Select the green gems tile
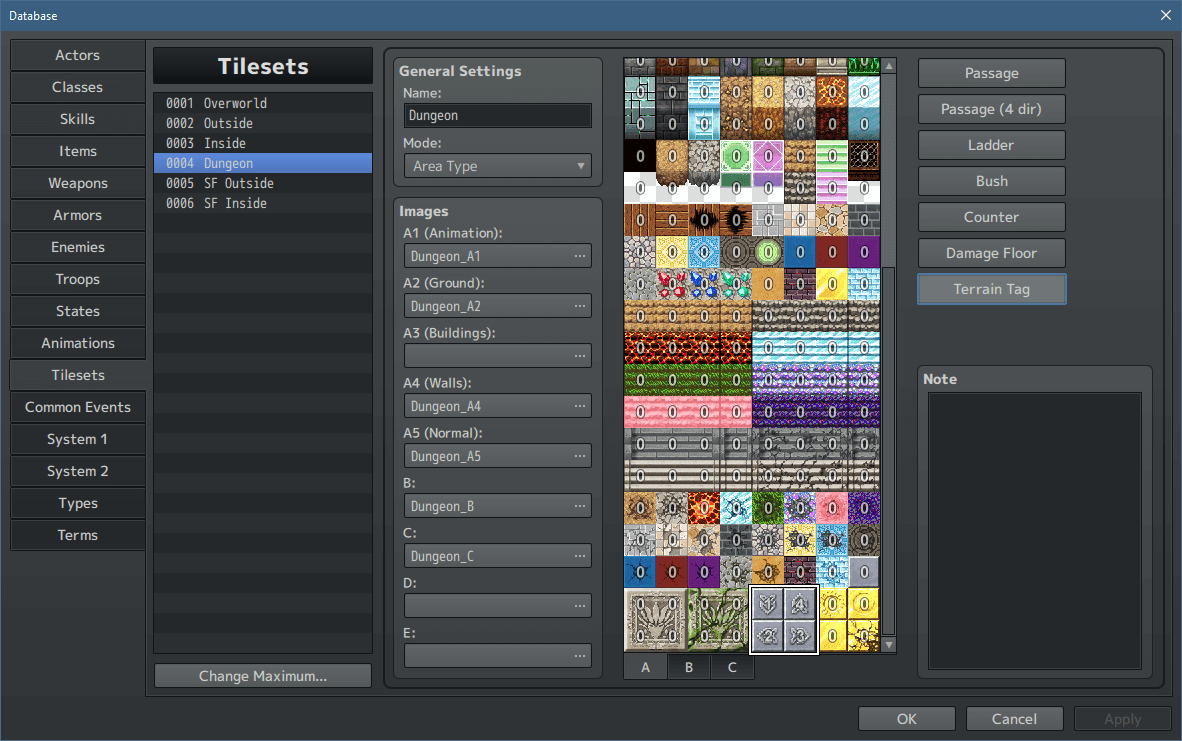The width and height of the screenshot is (1182, 741). (736, 284)
